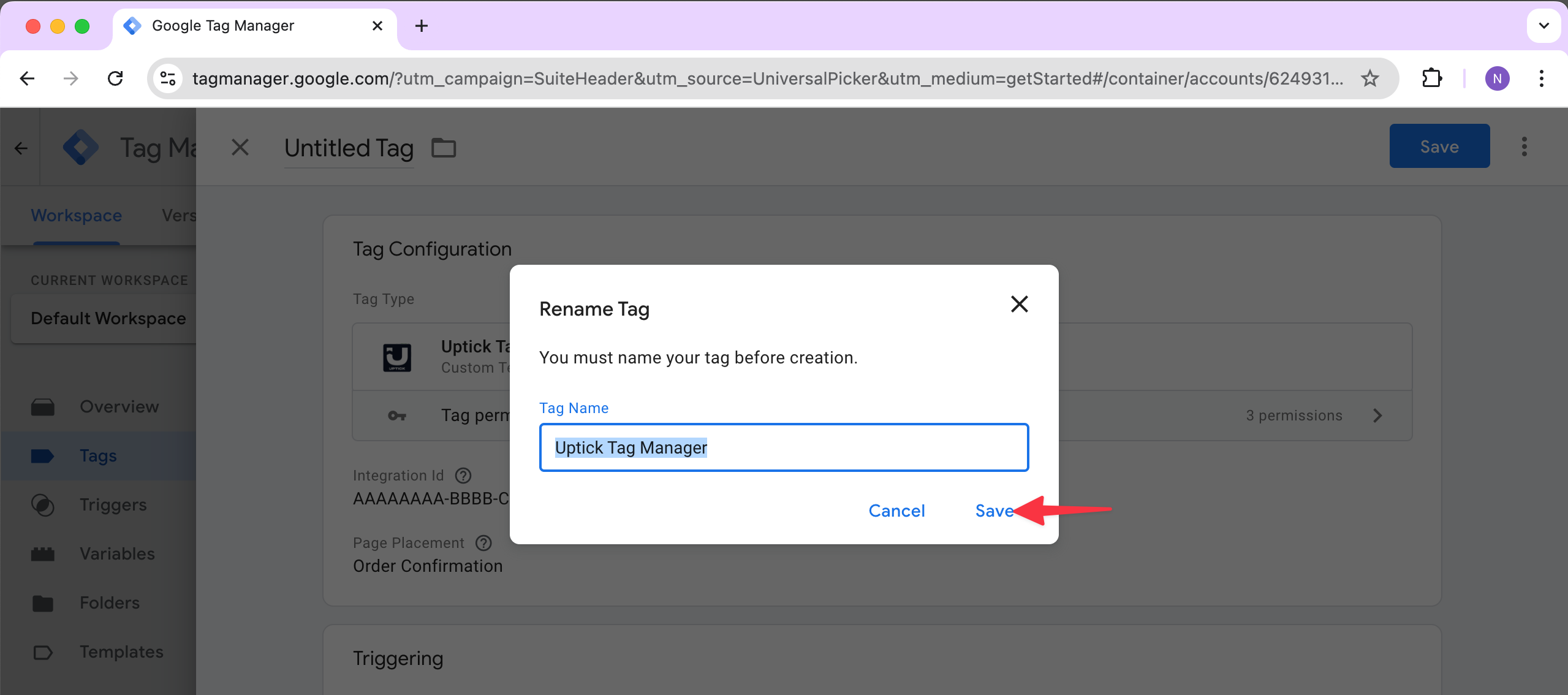
Task: Click the blue Save button in header
Action: pos(1439,146)
